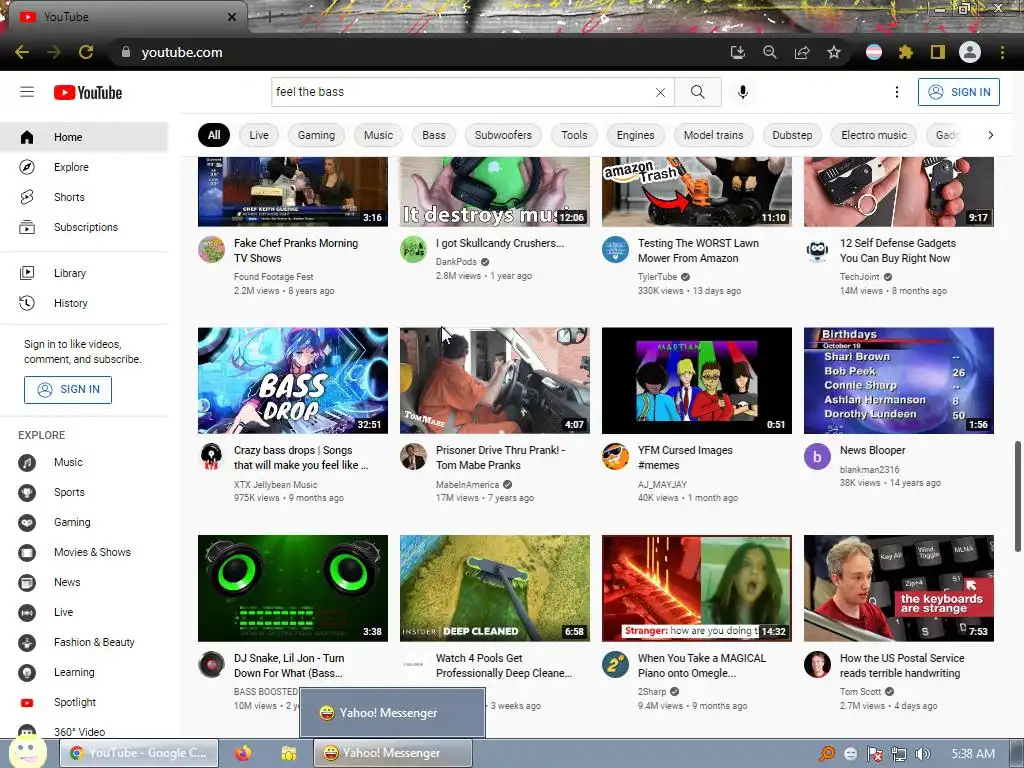Open the 2Sharp channel avatar
Viewport: 1024px width, 768px height.
pos(615,665)
